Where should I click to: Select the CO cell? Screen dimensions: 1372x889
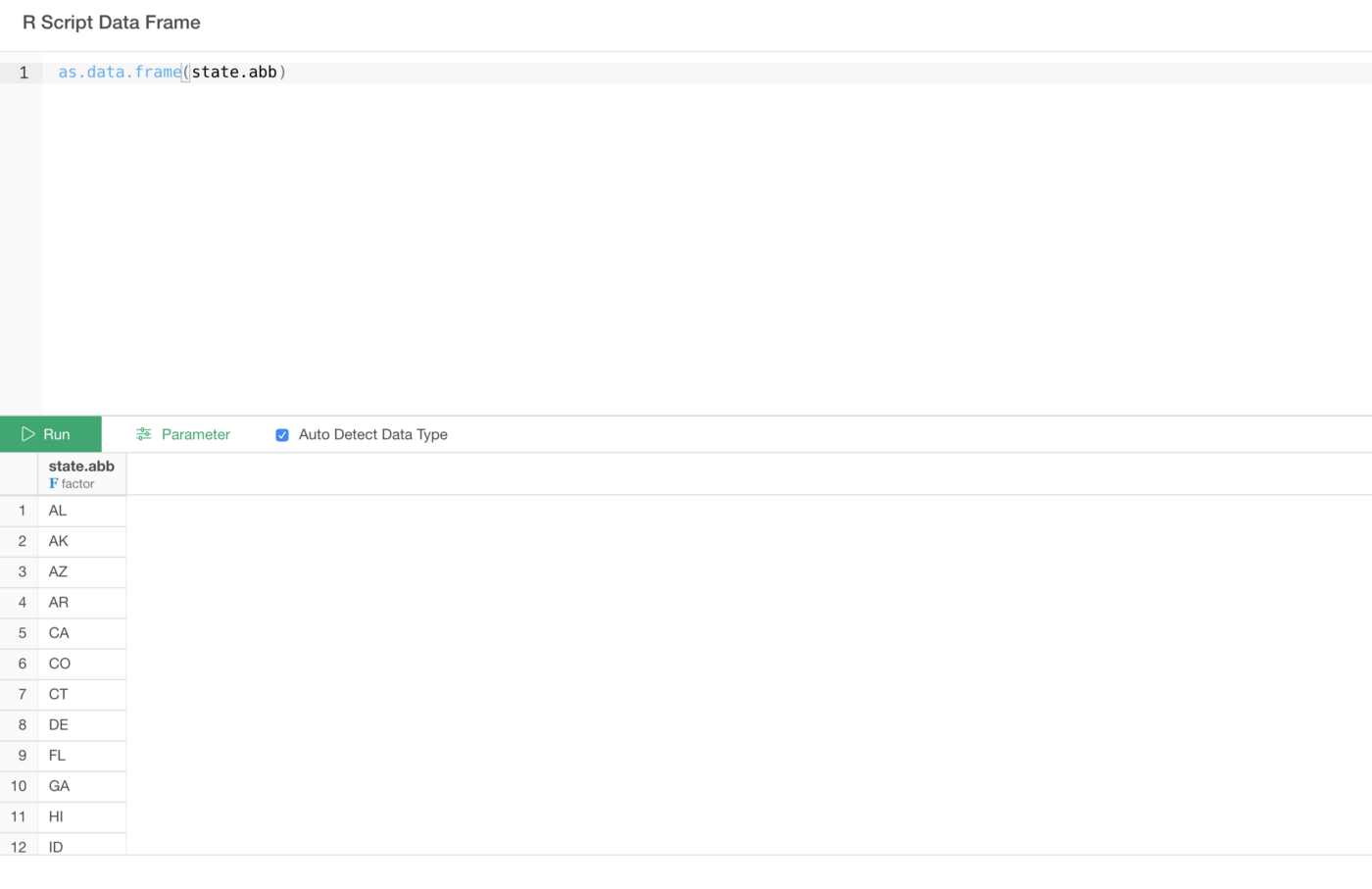tap(81, 664)
